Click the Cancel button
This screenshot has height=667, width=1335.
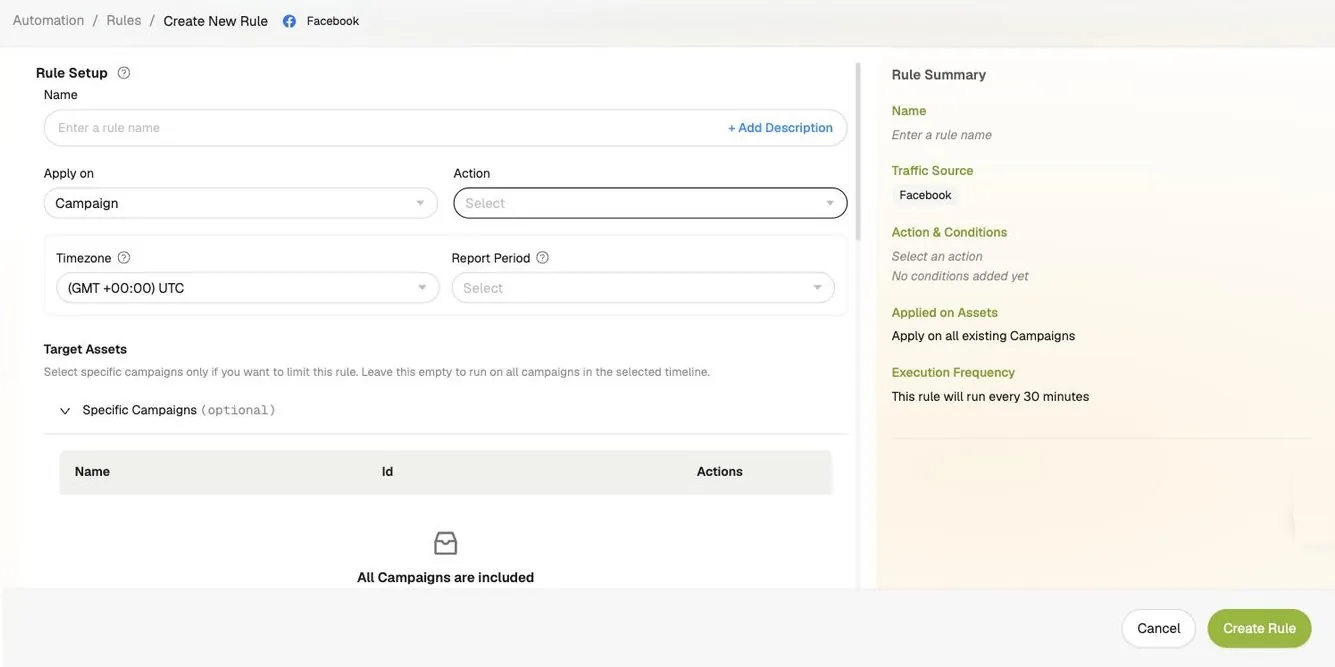tap(1159, 628)
